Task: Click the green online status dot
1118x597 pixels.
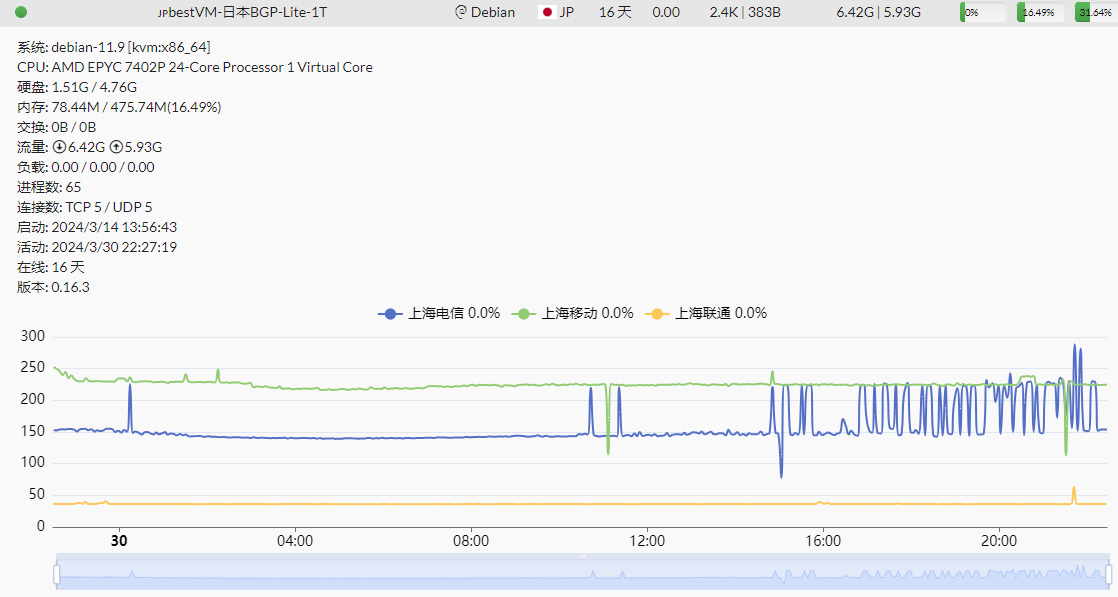Action: (21, 13)
